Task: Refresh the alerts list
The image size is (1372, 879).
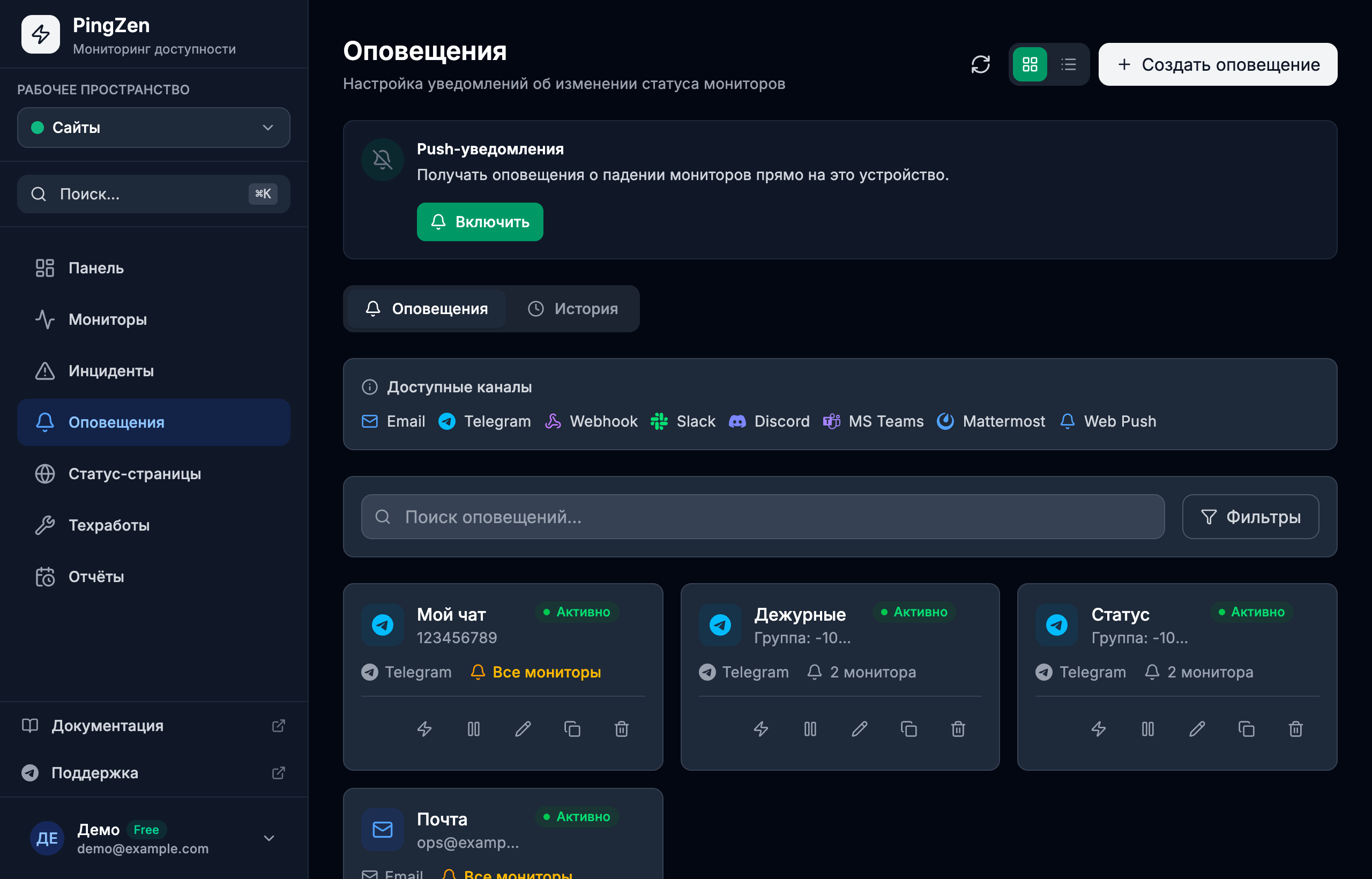Action: 980,64
